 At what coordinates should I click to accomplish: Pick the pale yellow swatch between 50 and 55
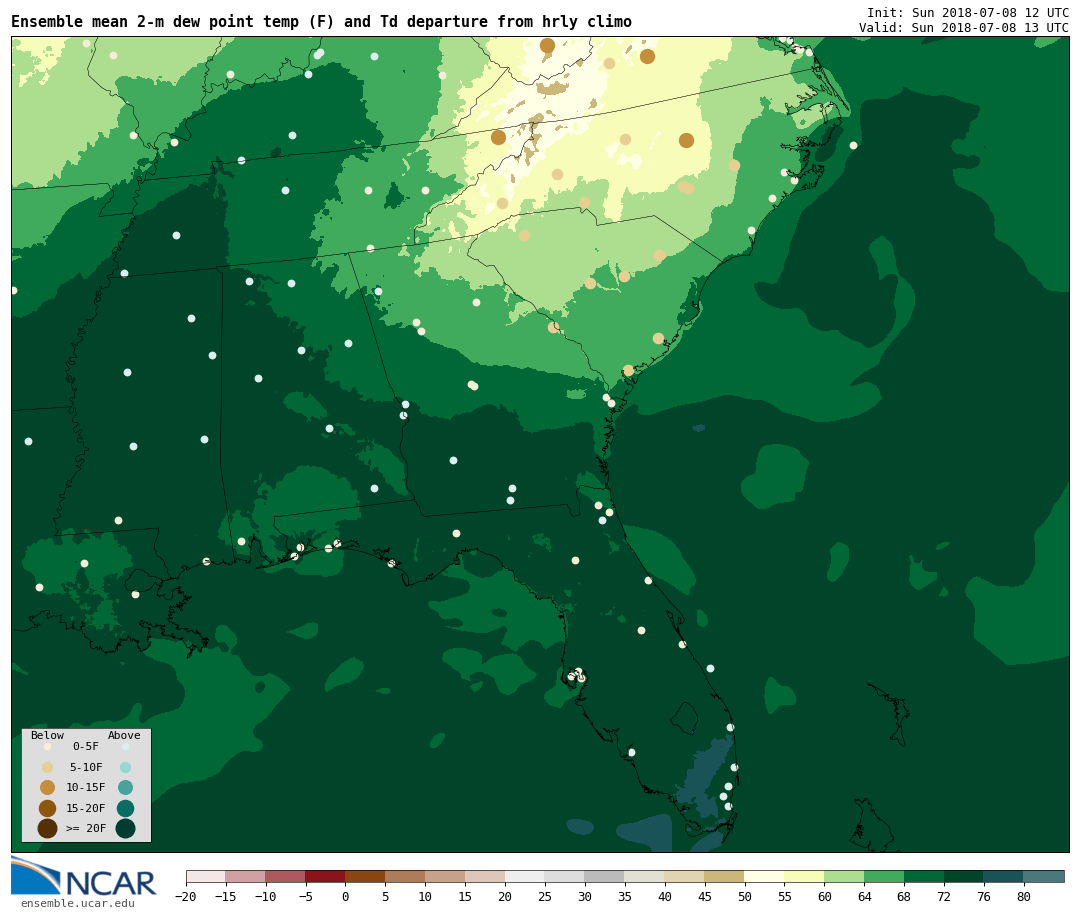click(765, 877)
